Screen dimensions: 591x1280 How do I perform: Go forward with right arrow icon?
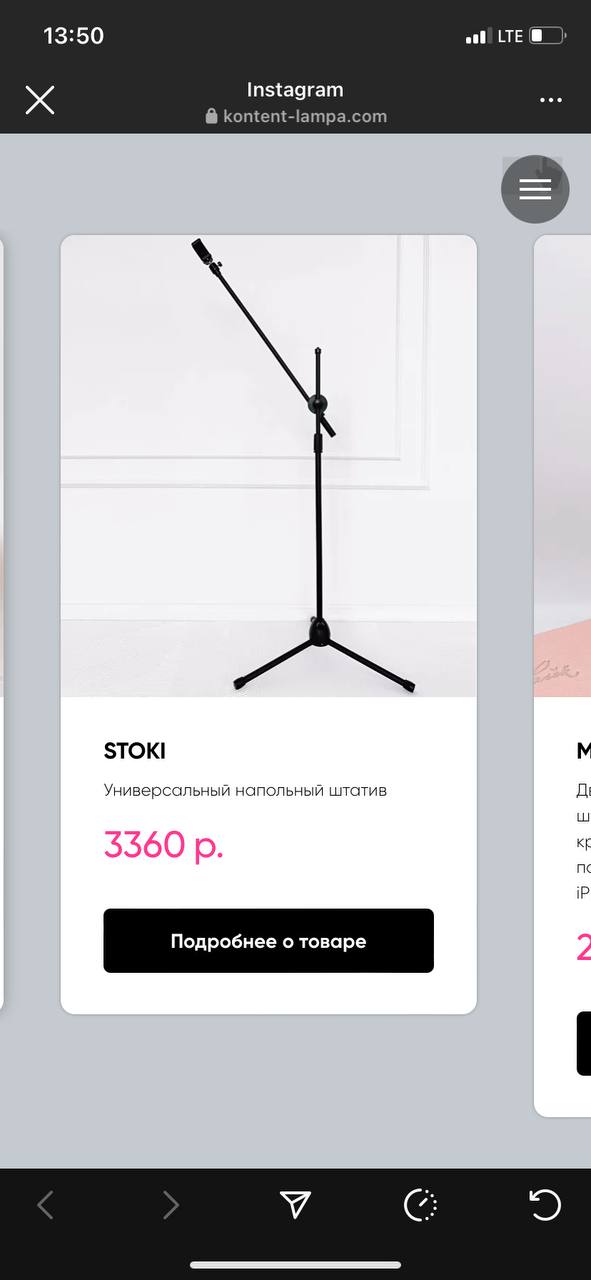[x=171, y=1205]
